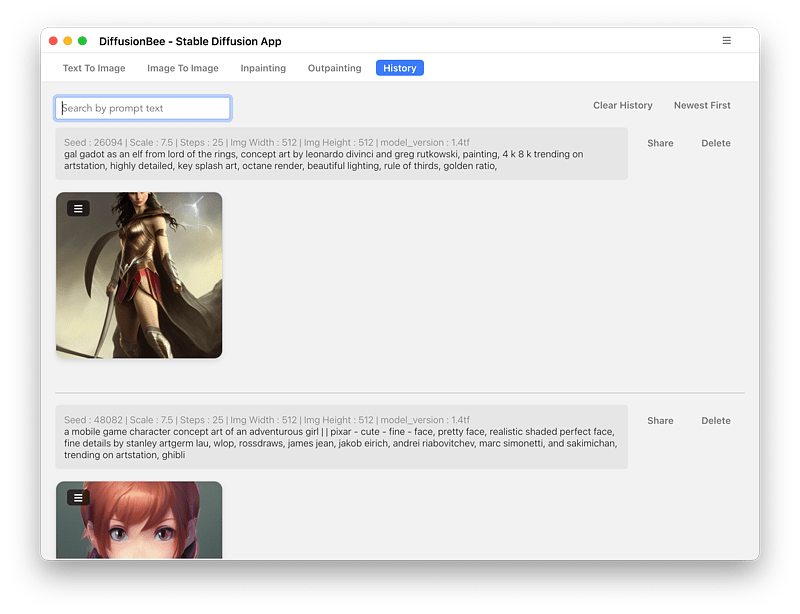This screenshot has height=614, width=800.
Task: Click the prompt text starting 'gal gadot as an elf'
Action: pos(323,160)
